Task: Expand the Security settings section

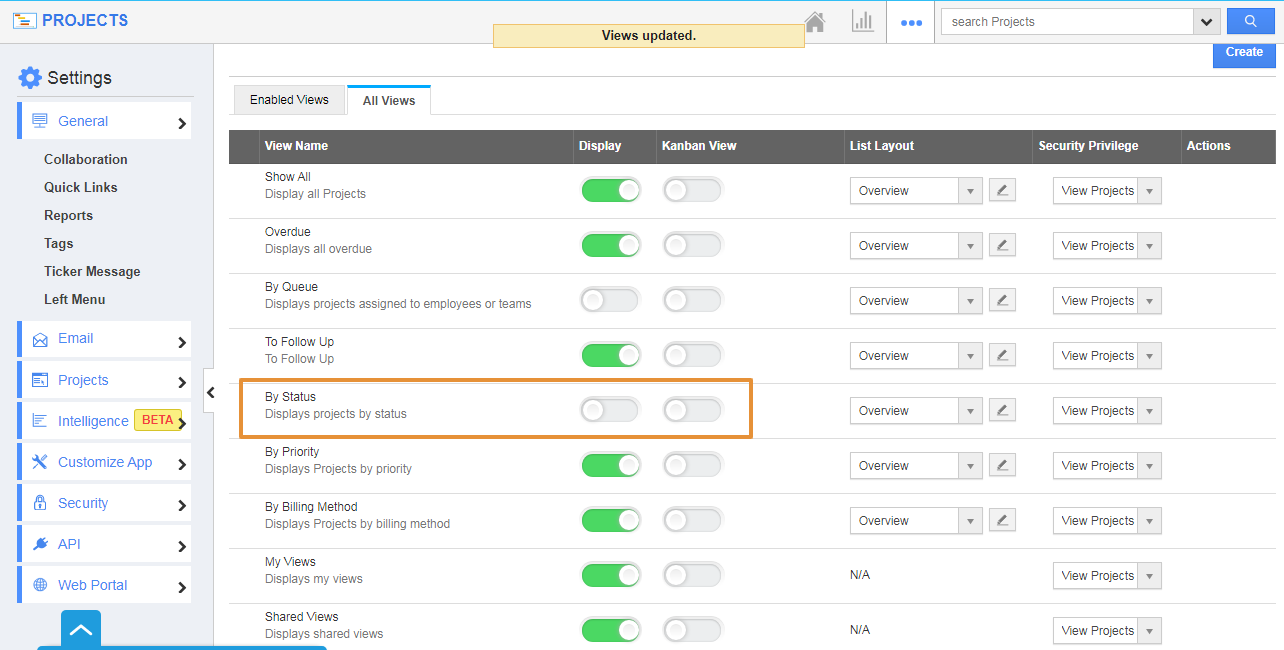Action: (105, 503)
